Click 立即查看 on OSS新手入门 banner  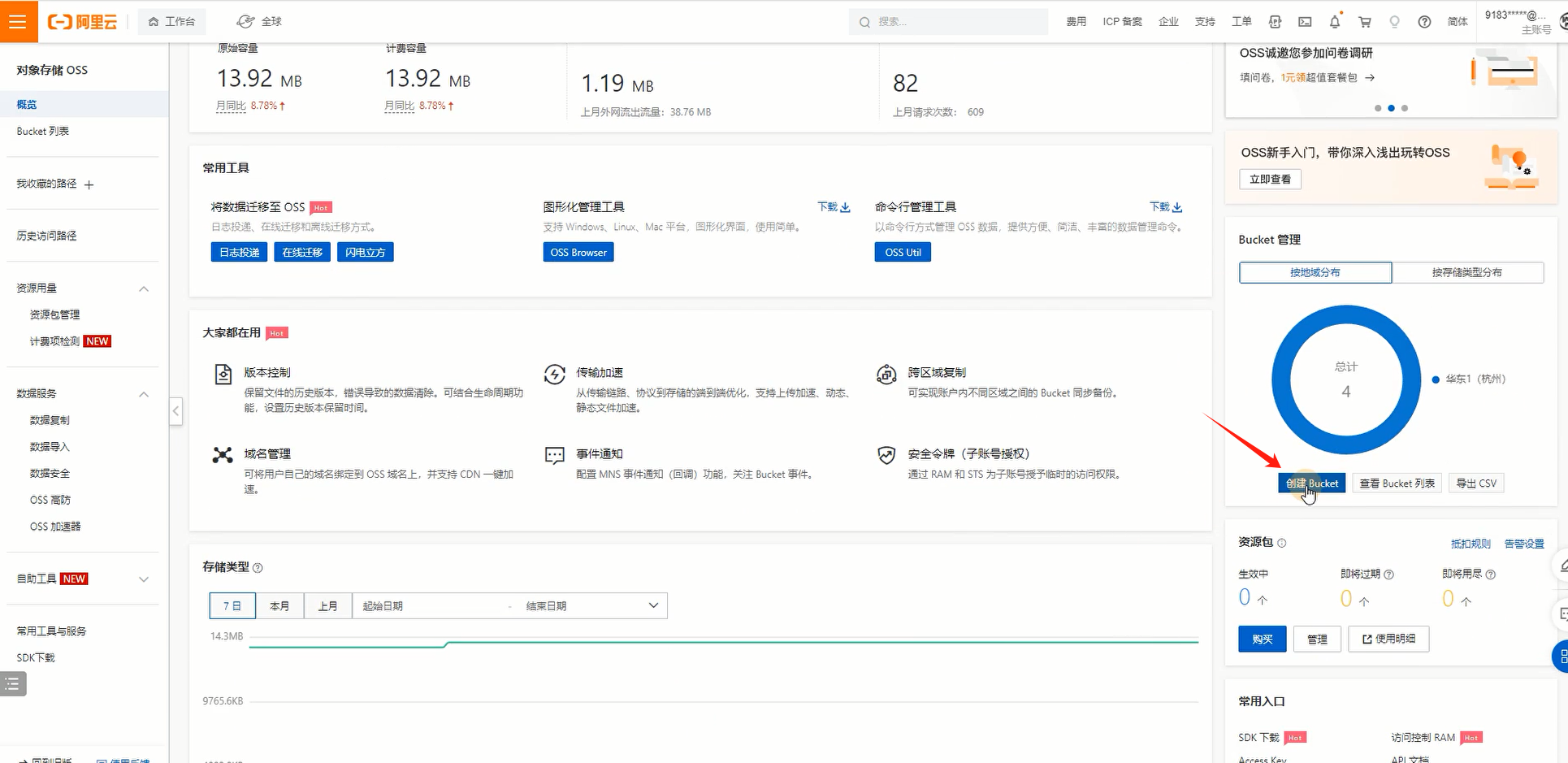point(1270,180)
